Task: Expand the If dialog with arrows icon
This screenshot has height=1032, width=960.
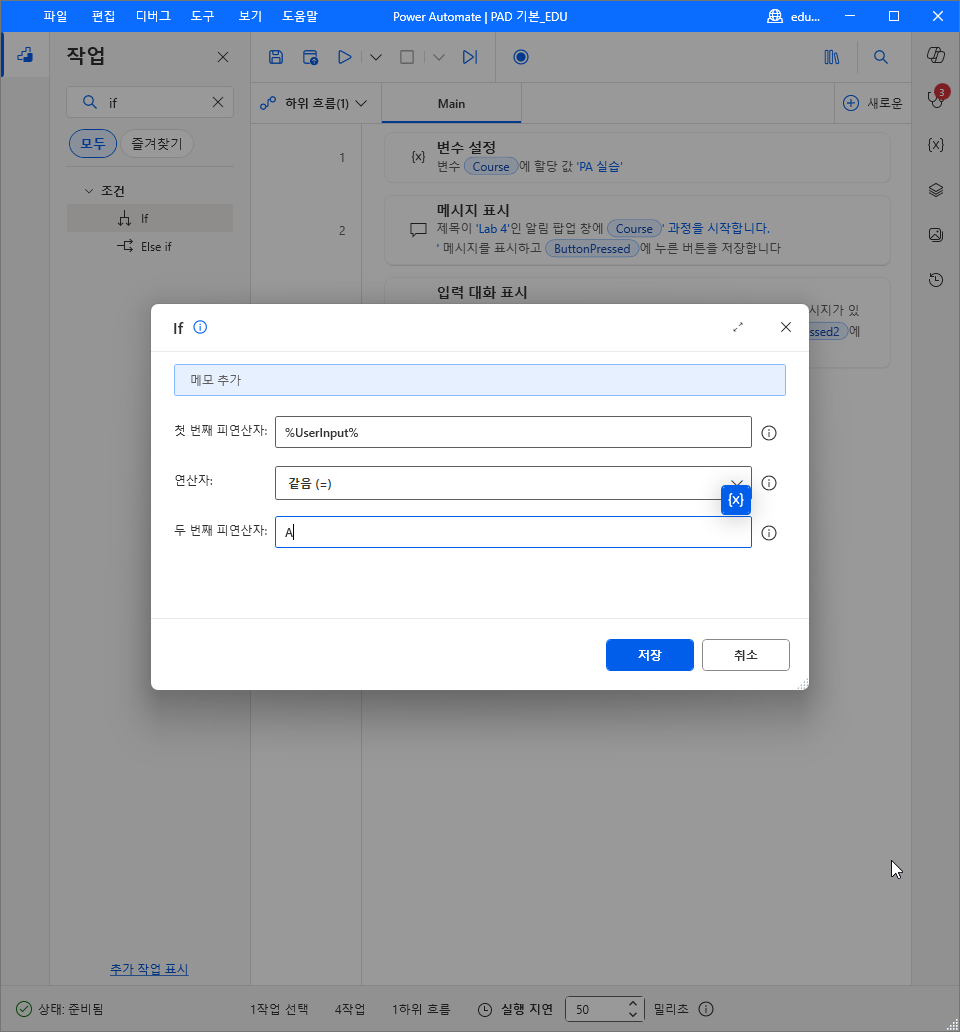Action: click(738, 327)
